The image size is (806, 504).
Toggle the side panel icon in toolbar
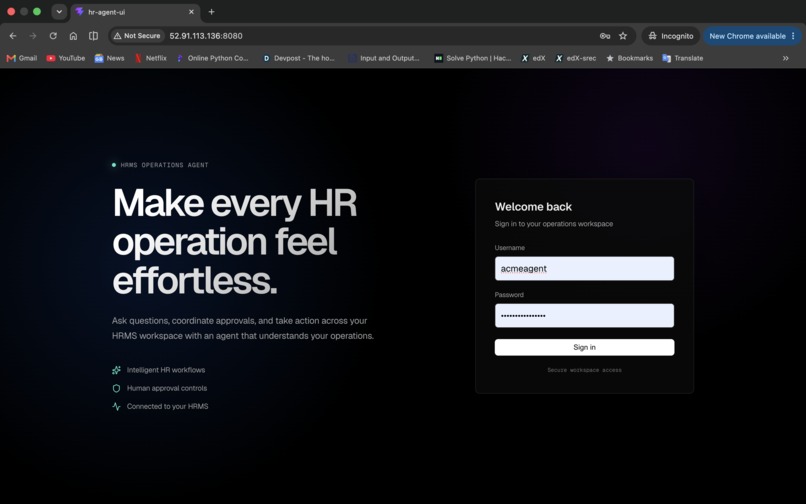pyautogui.click(x=94, y=36)
